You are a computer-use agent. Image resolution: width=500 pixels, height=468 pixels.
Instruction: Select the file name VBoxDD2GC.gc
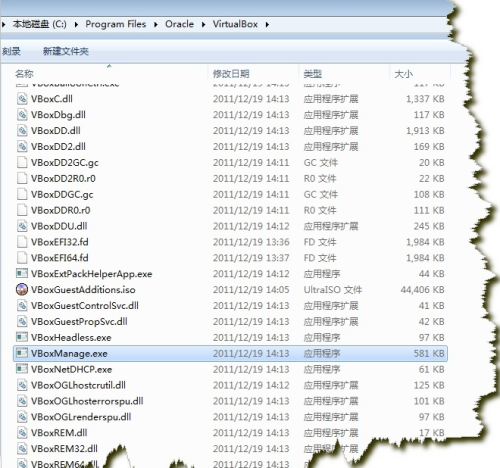pos(65,162)
